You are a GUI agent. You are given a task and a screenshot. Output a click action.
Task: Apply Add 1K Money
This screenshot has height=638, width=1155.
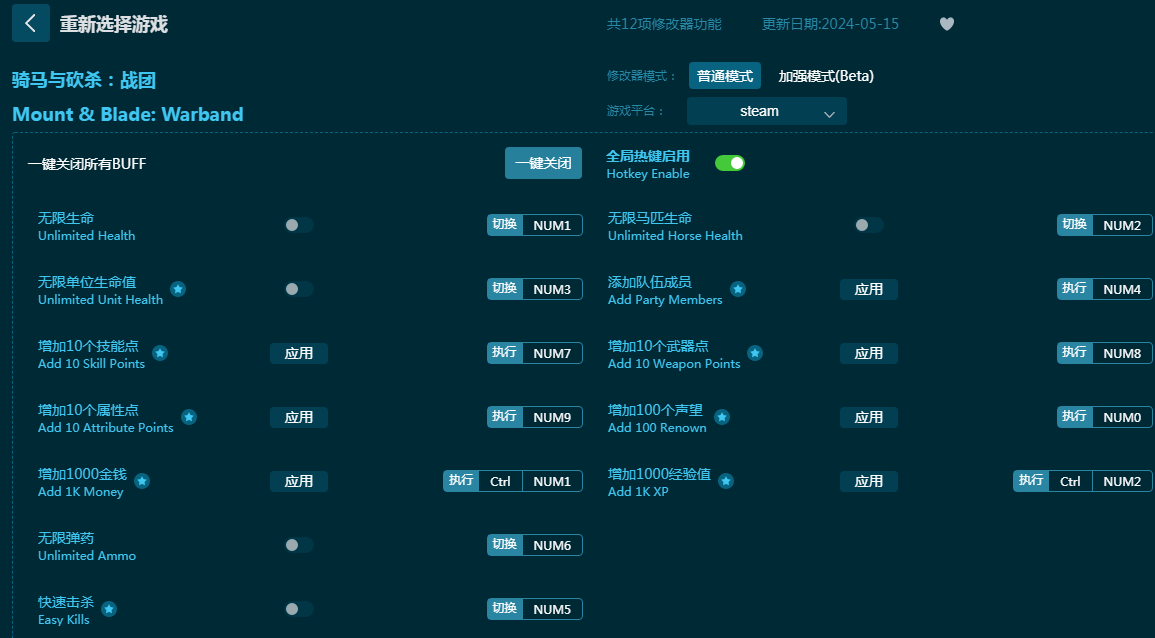tap(299, 482)
